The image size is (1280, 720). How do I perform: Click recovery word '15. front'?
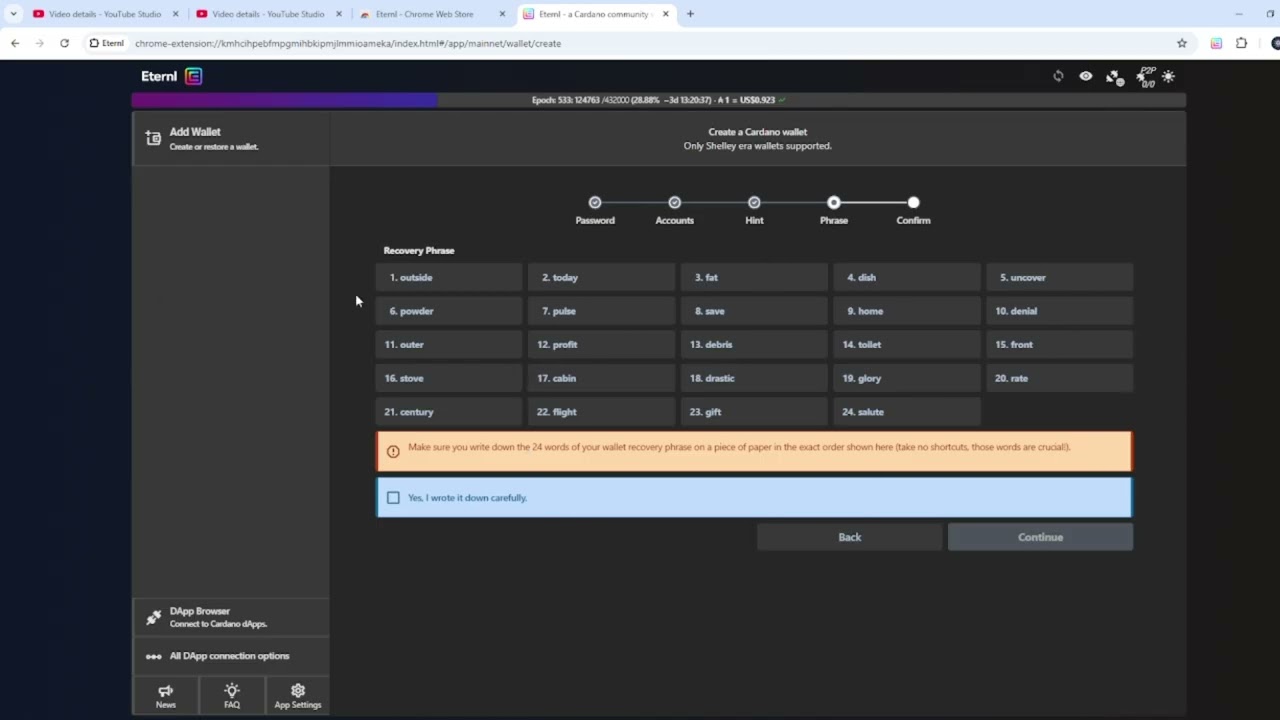[1060, 344]
